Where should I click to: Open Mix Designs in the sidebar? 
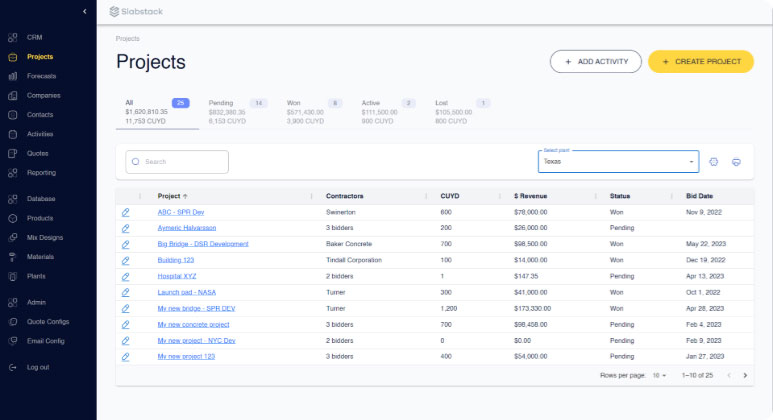[44, 237]
